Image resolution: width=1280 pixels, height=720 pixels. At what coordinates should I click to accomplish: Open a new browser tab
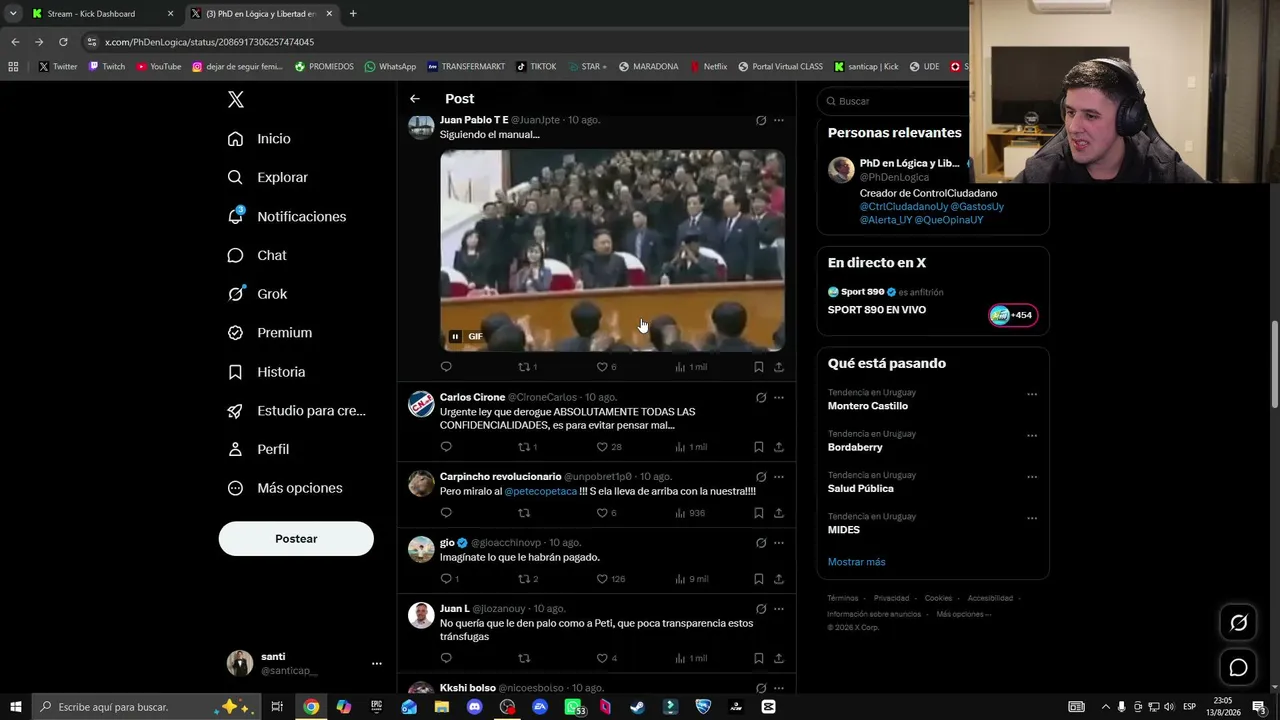pyautogui.click(x=353, y=14)
